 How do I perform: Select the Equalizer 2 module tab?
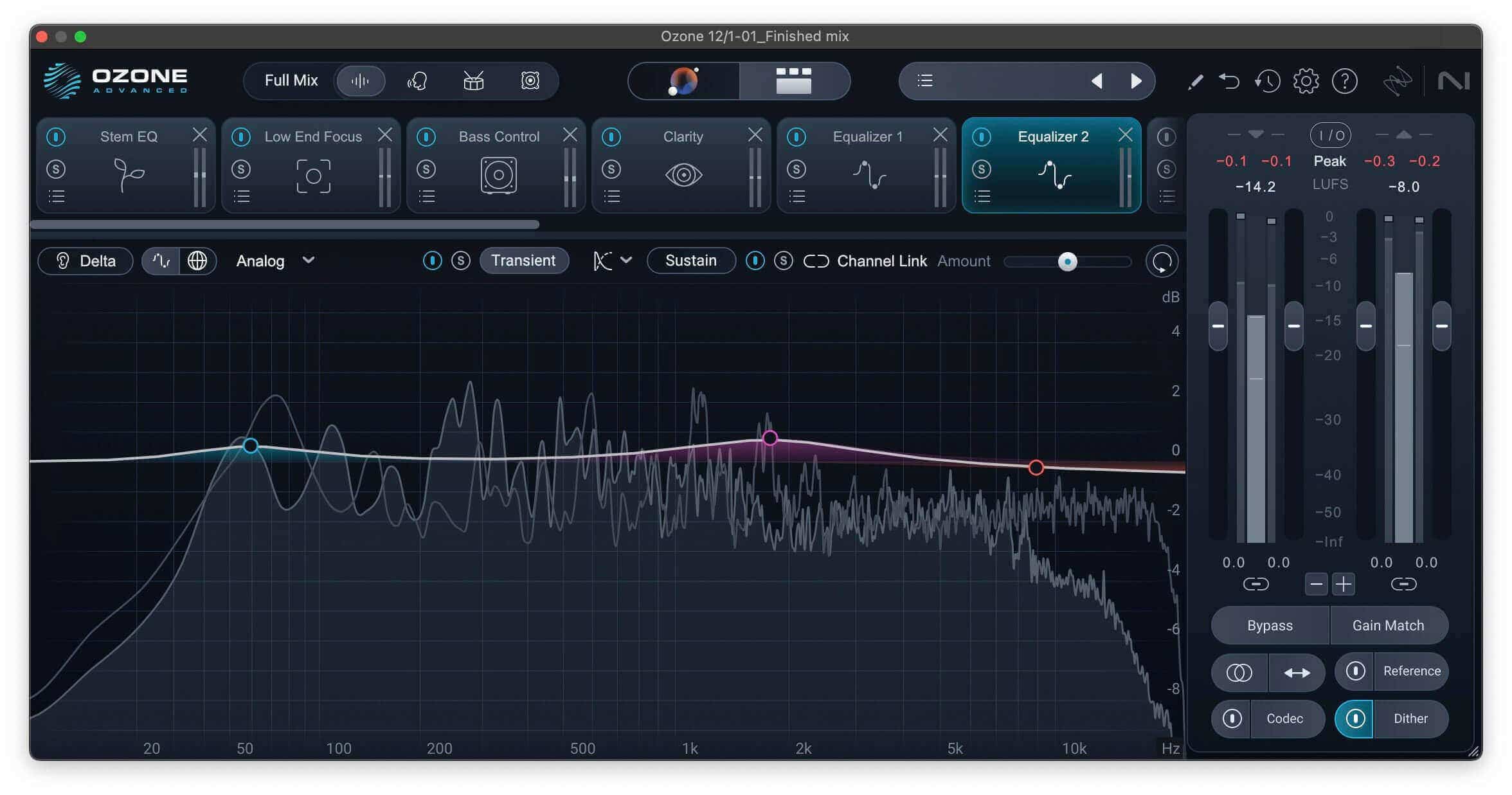pos(1051,165)
